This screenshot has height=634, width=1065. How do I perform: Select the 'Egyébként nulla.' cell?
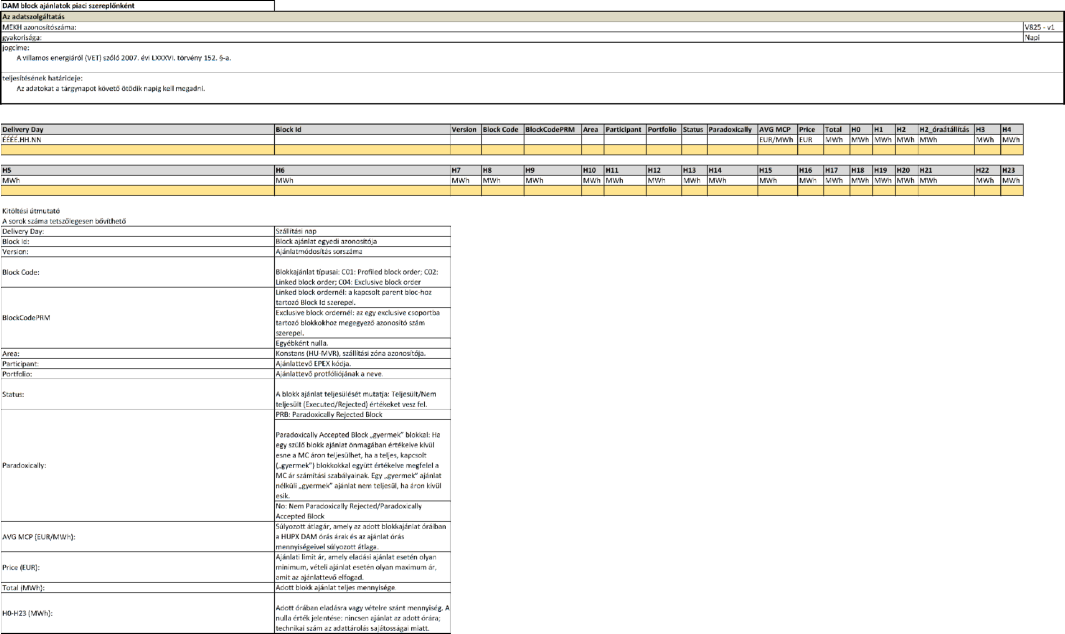click(x=363, y=343)
